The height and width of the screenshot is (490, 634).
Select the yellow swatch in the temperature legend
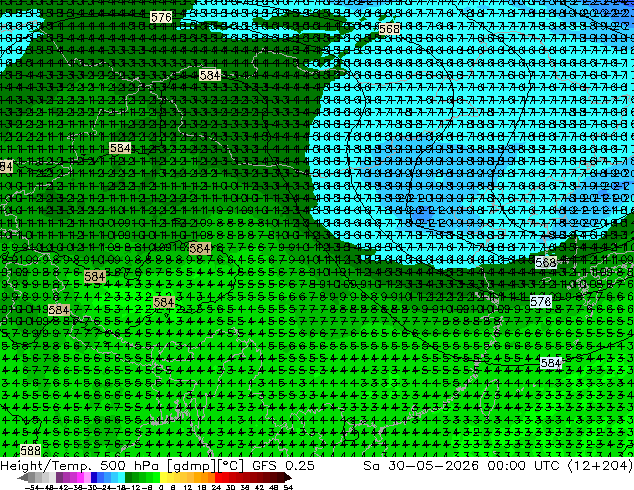point(163,478)
